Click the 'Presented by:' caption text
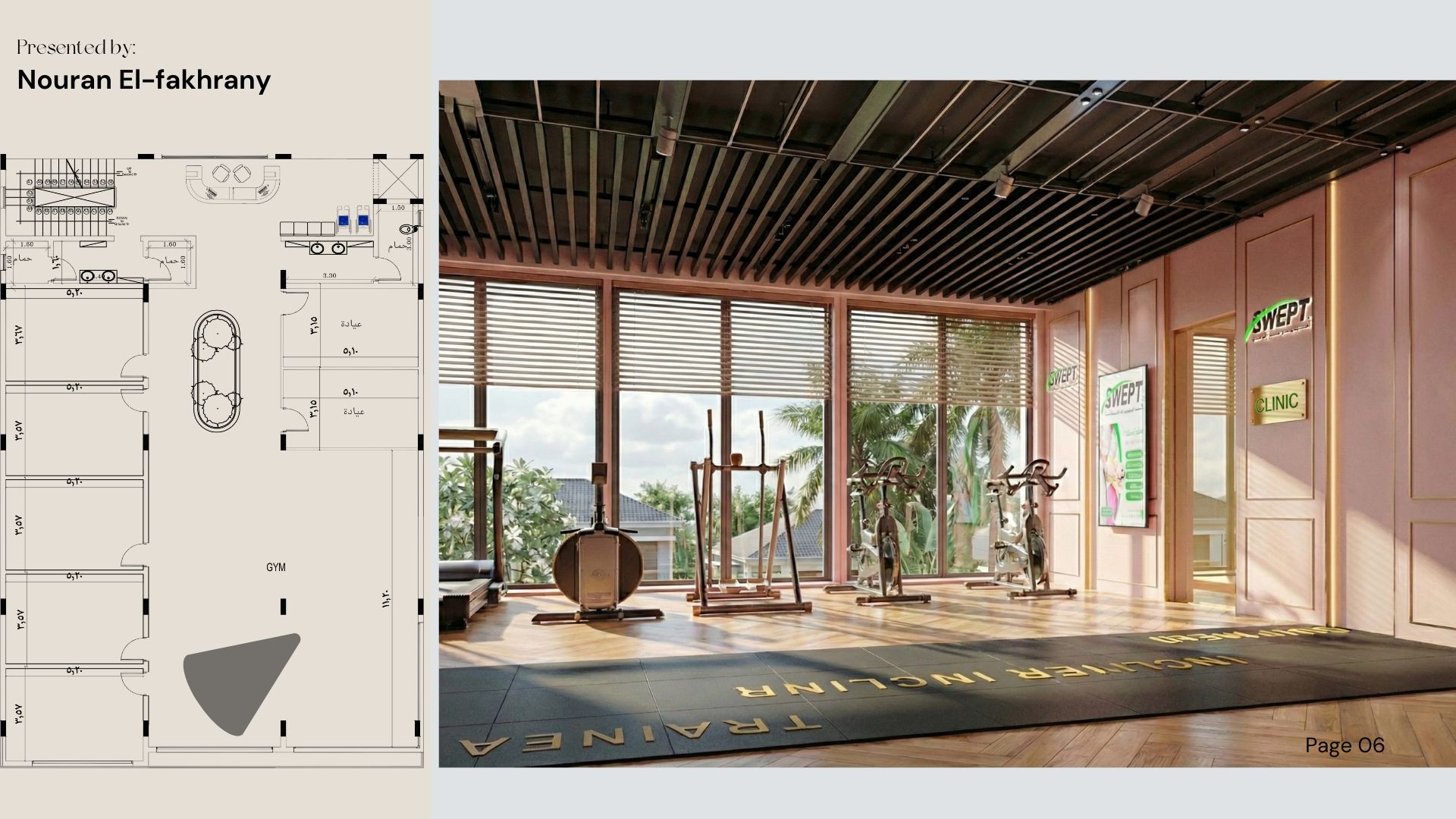This screenshot has height=819, width=1456. 76,47
